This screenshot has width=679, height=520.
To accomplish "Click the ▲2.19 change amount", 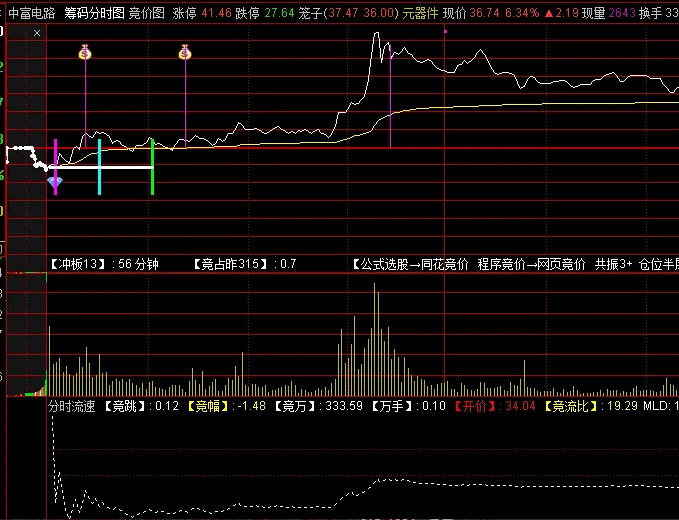I will pos(561,13).
